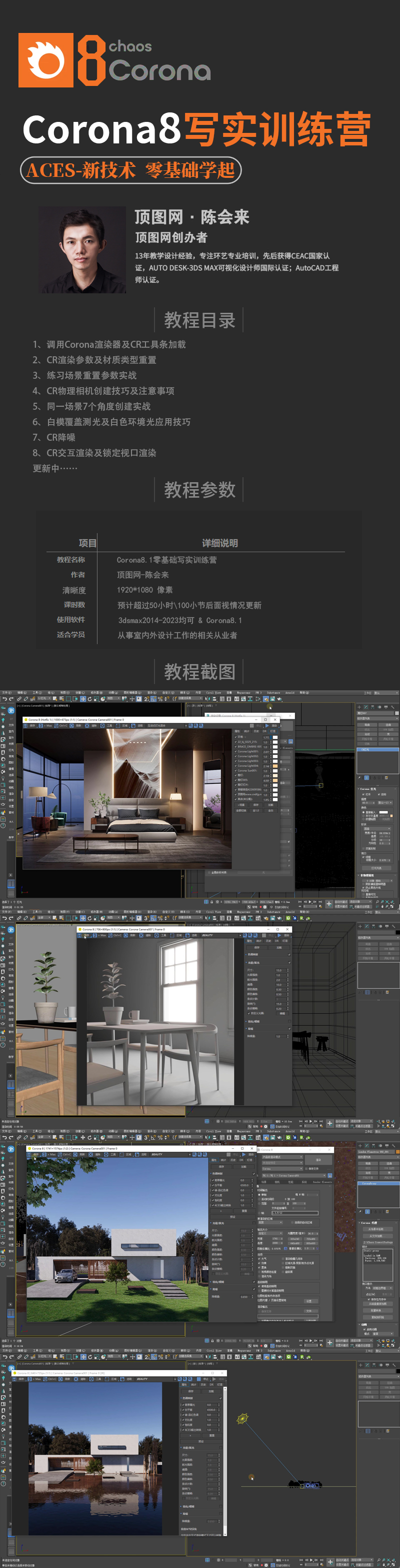
Task: Toggle the Corona Light001 checkbox in the LightMix list
Action: pos(236,751)
